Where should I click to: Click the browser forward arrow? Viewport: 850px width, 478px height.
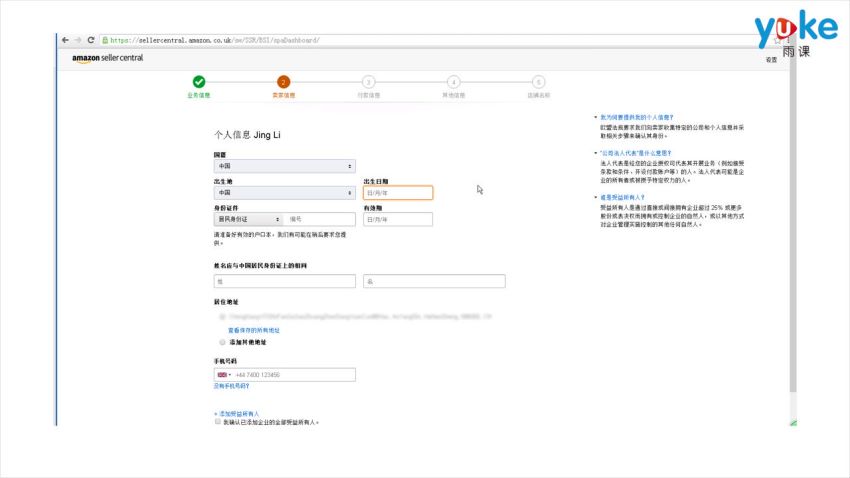click(x=77, y=40)
